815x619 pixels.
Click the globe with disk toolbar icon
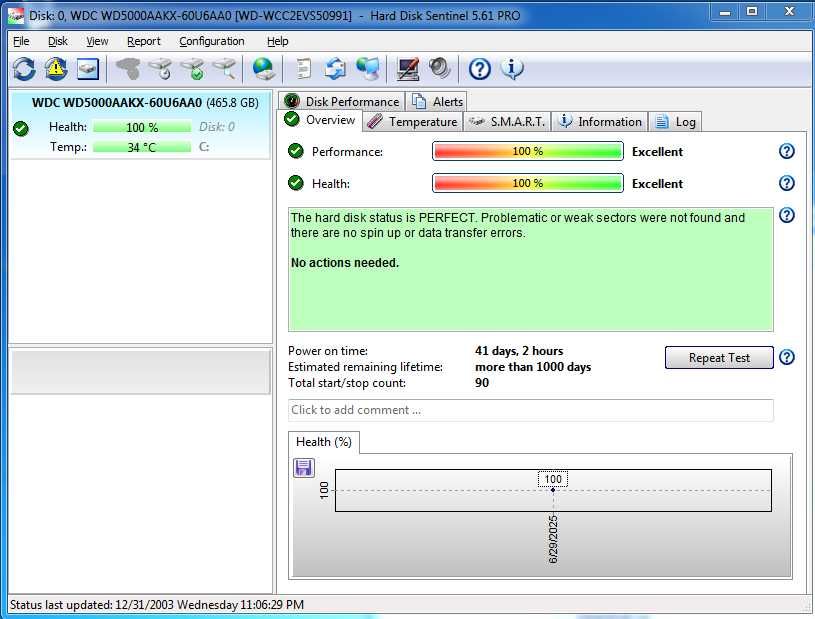click(x=264, y=69)
